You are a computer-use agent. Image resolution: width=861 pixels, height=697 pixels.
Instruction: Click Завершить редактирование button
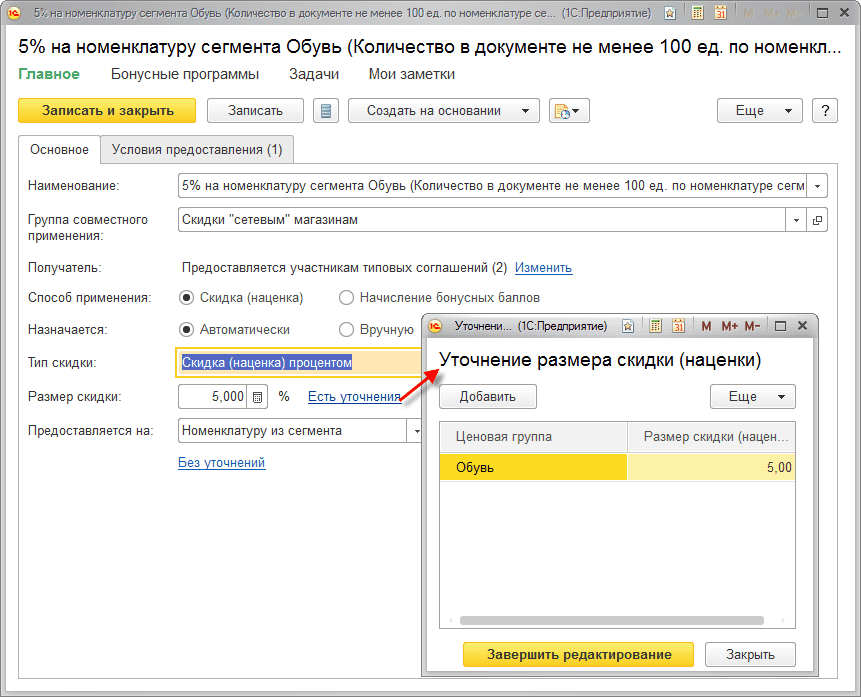coord(579,655)
